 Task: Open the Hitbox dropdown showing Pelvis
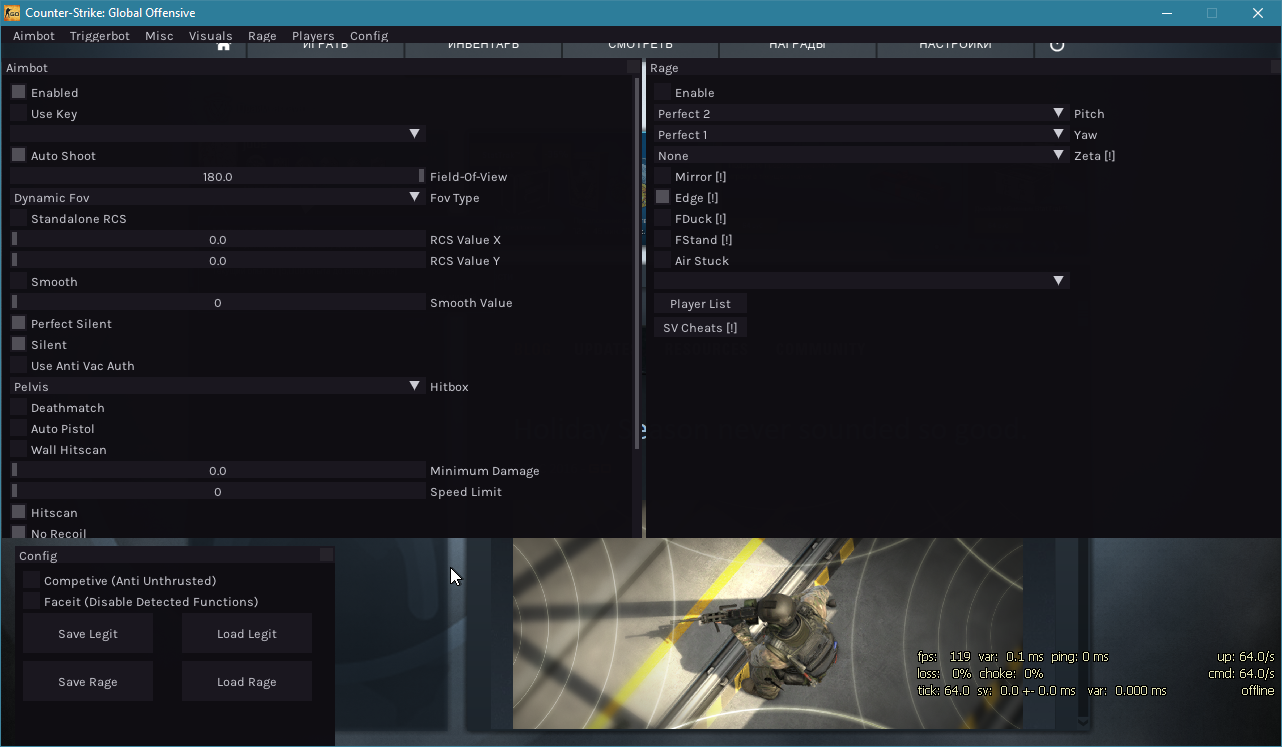(218, 386)
